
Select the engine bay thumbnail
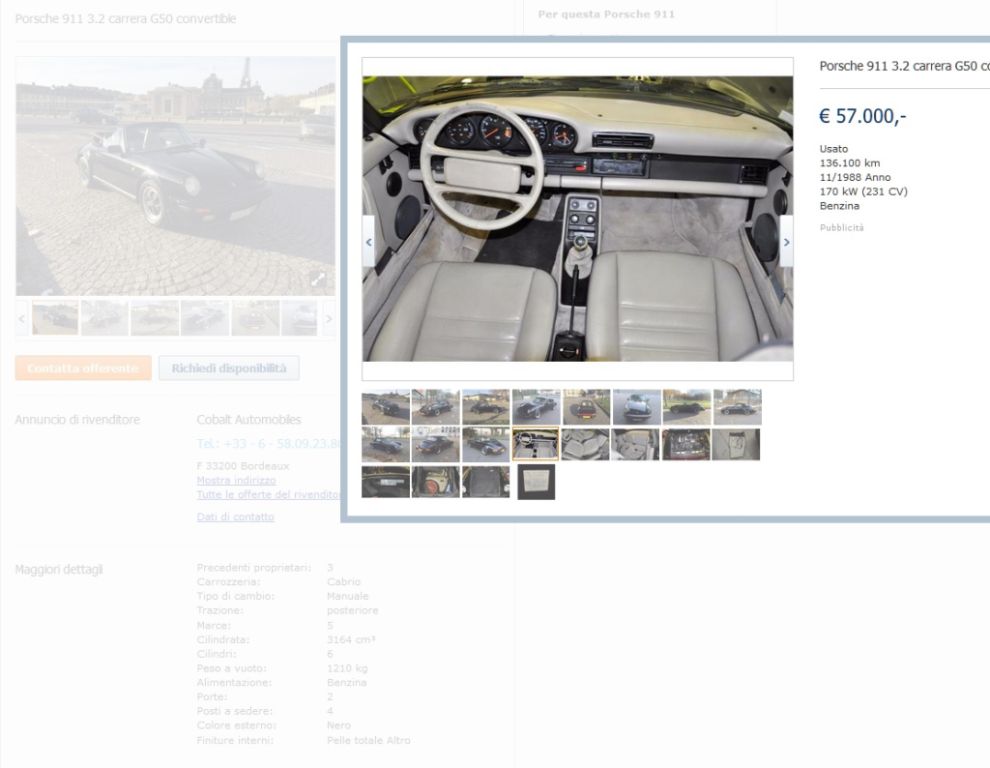pyautogui.click(x=686, y=444)
